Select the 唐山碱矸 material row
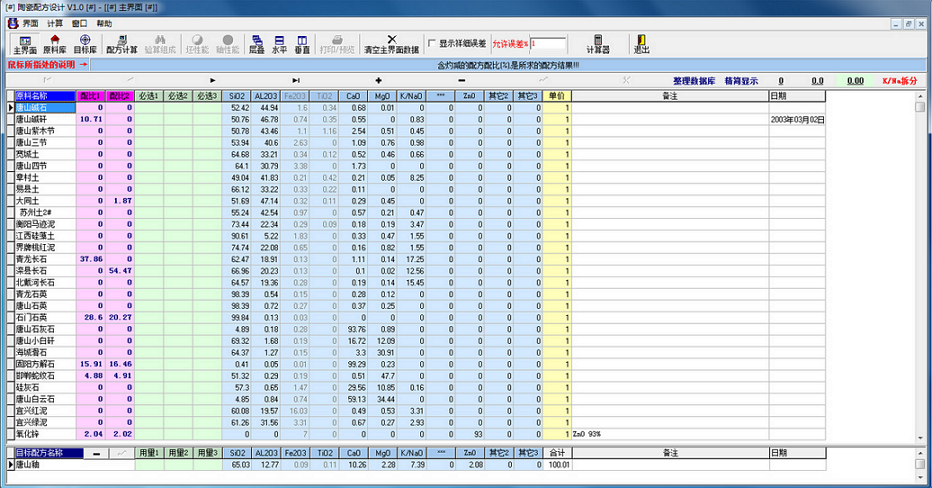This screenshot has height=488, width=932. pyautogui.click(x=40, y=119)
